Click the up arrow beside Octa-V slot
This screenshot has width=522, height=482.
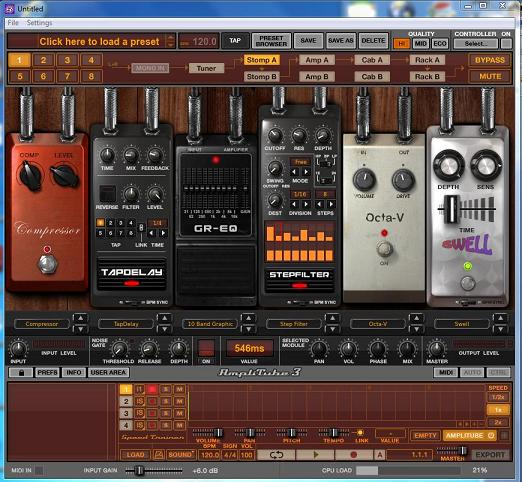(416, 318)
